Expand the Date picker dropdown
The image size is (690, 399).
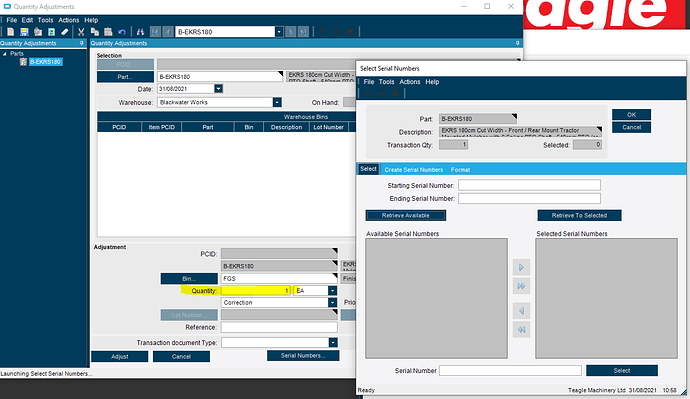coord(218,89)
